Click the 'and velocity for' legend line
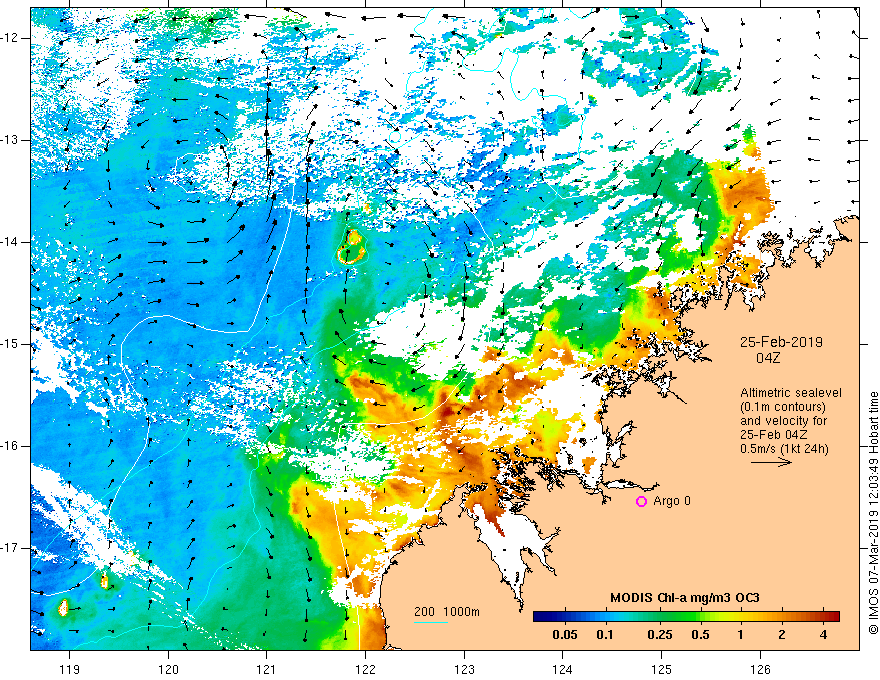 pos(783,421)
